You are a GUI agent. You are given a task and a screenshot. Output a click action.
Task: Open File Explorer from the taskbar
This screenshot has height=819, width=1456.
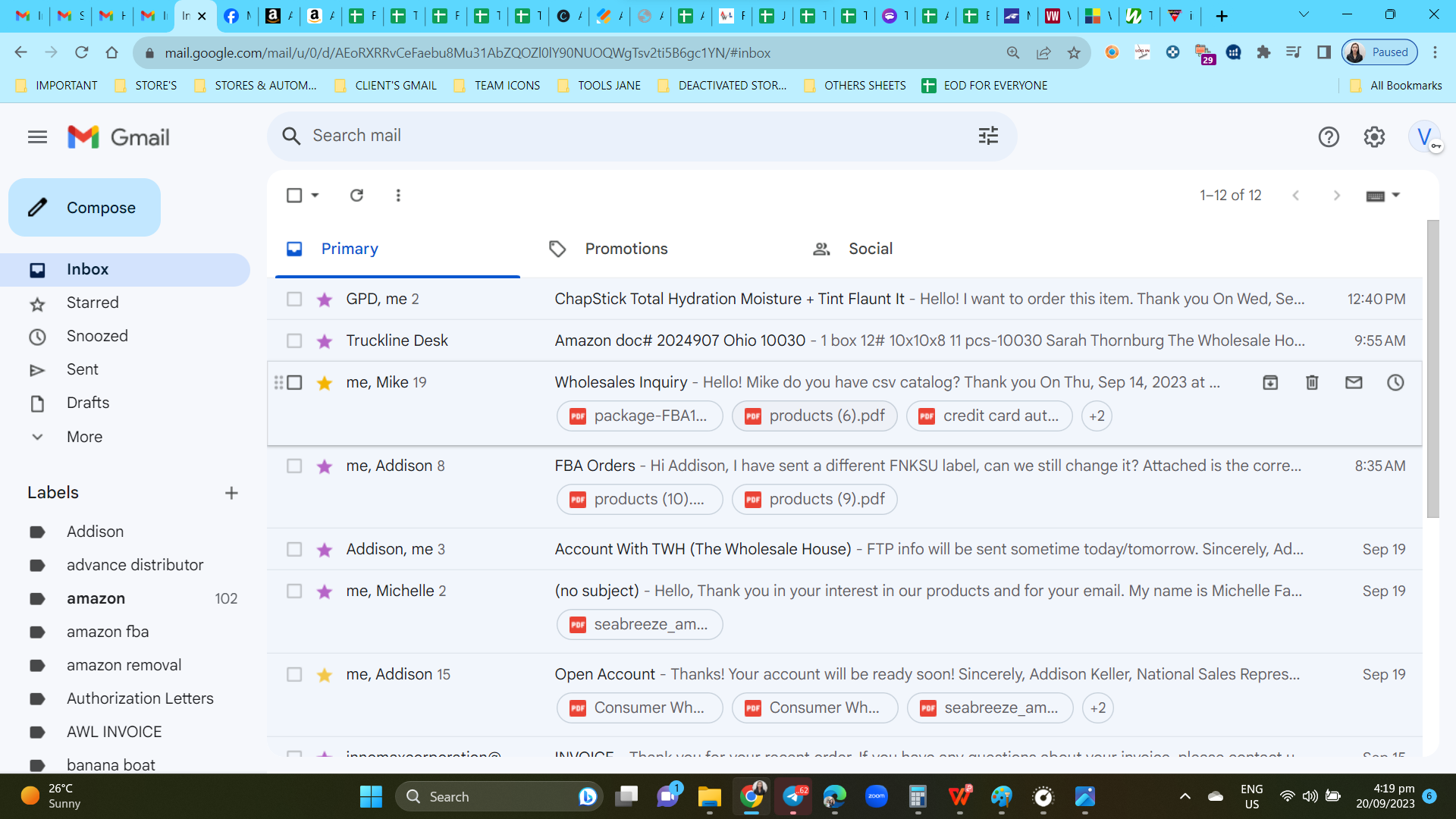[709, 797]
